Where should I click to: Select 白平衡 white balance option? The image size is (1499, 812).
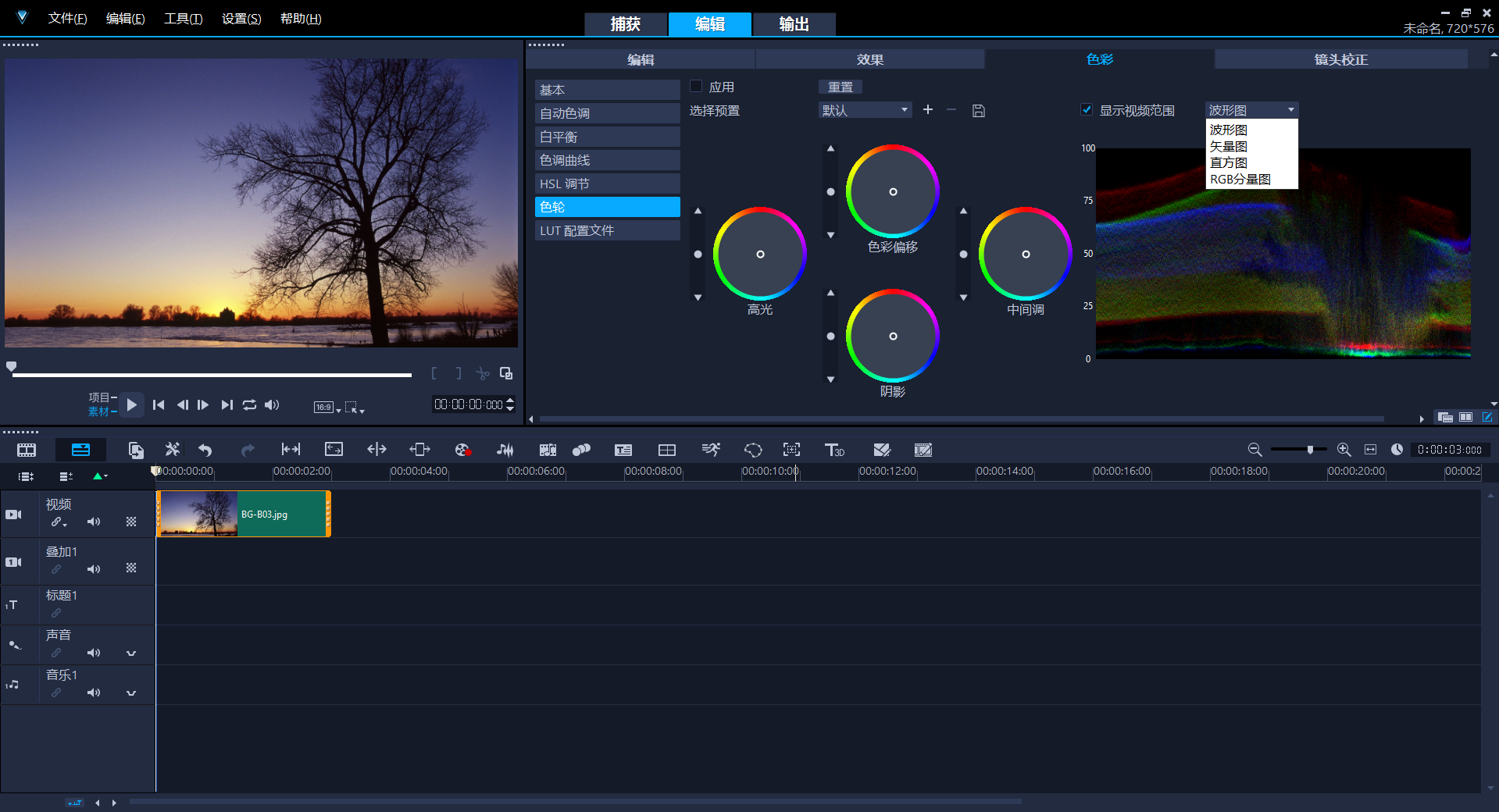608,137
